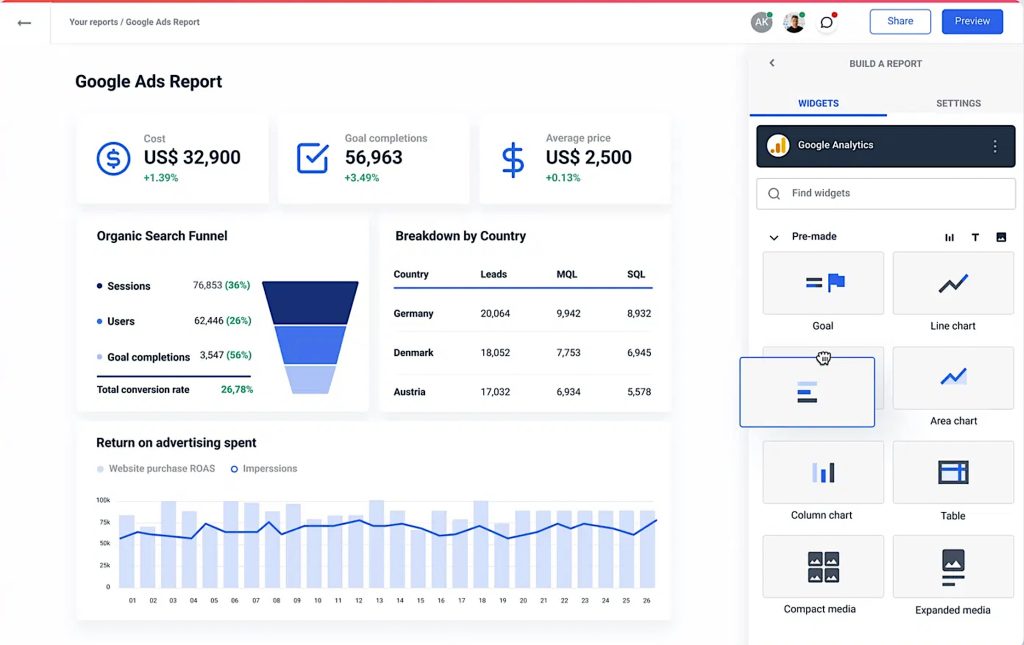Select the Goal widget icon
Viewport: 1024px width, 645px height.
[822, 282]
